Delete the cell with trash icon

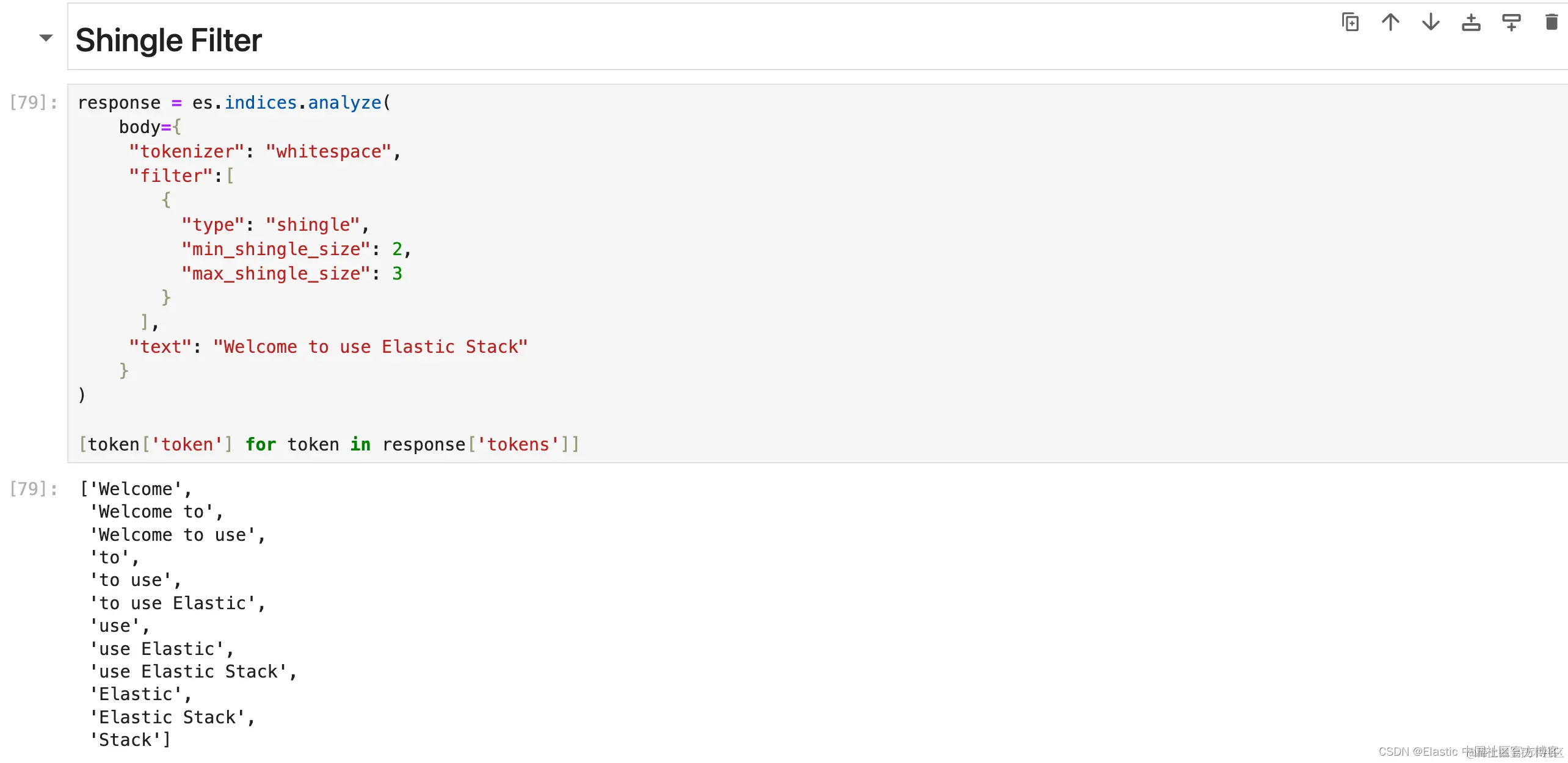pos(1551,23)
